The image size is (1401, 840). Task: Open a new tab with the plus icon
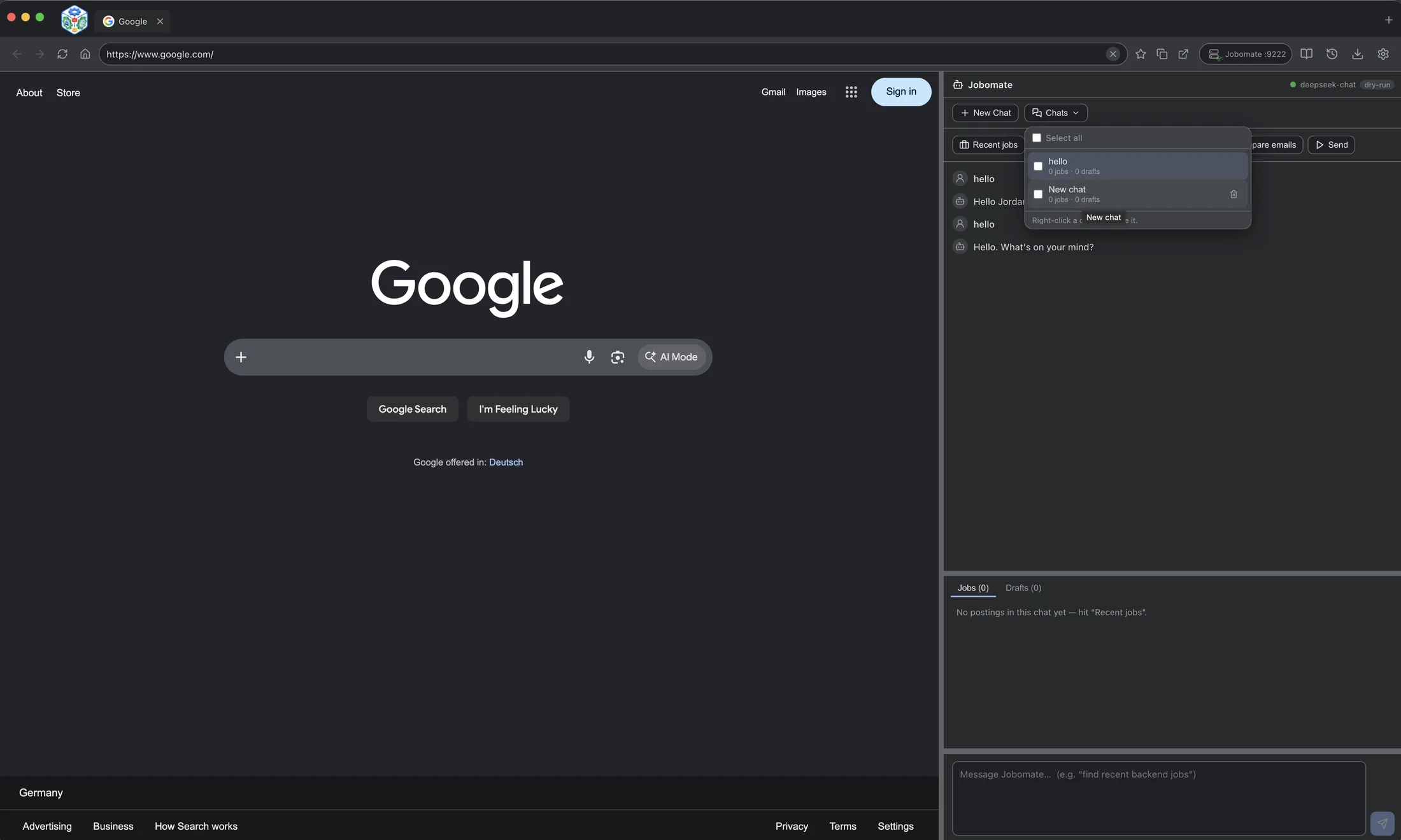click(1388, 20)
